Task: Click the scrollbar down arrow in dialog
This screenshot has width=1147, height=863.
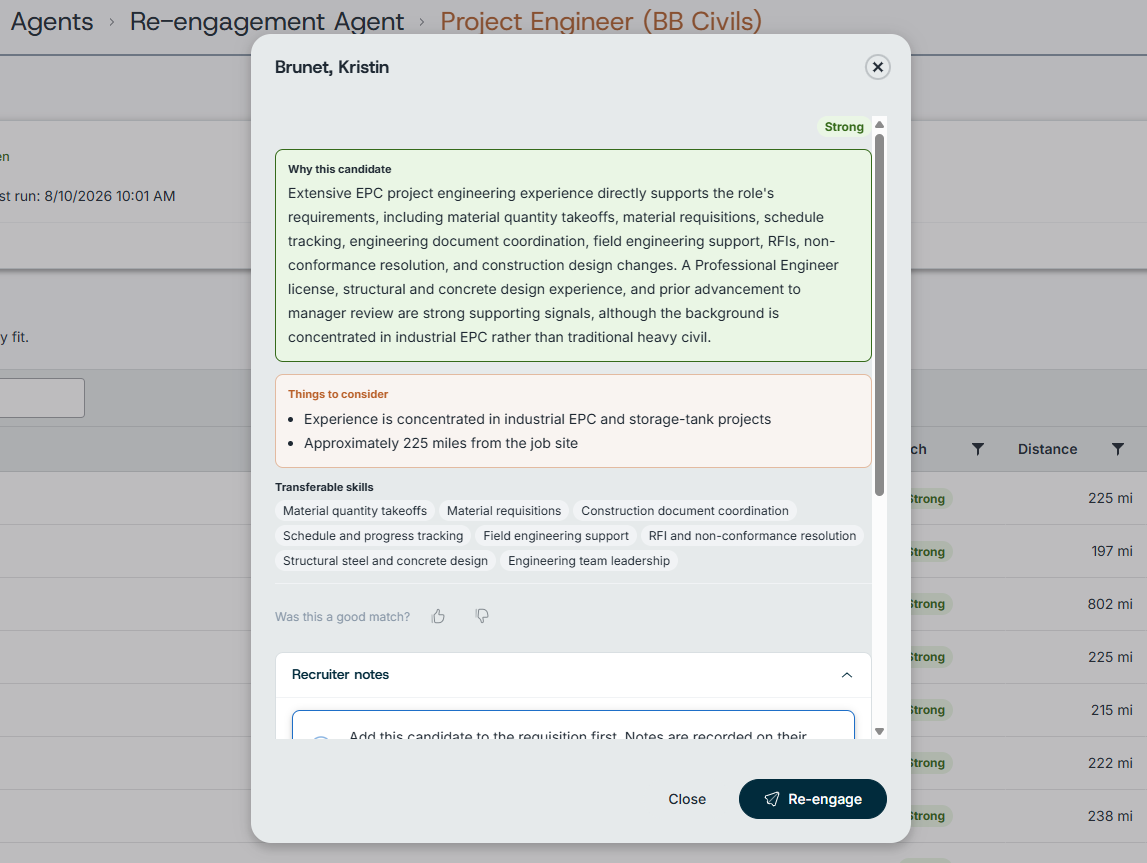Action: click(879, 731)
